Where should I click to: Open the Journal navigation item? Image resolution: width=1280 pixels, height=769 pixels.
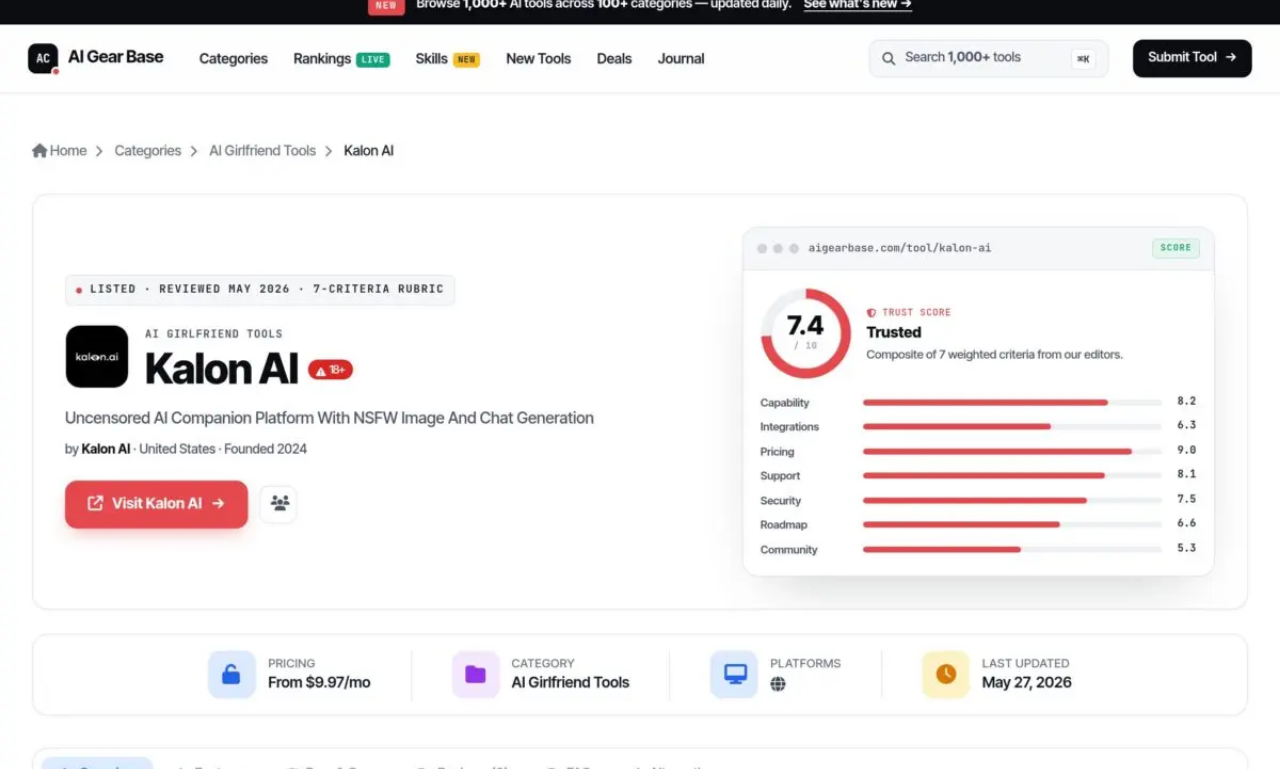[x=681, y=59]
